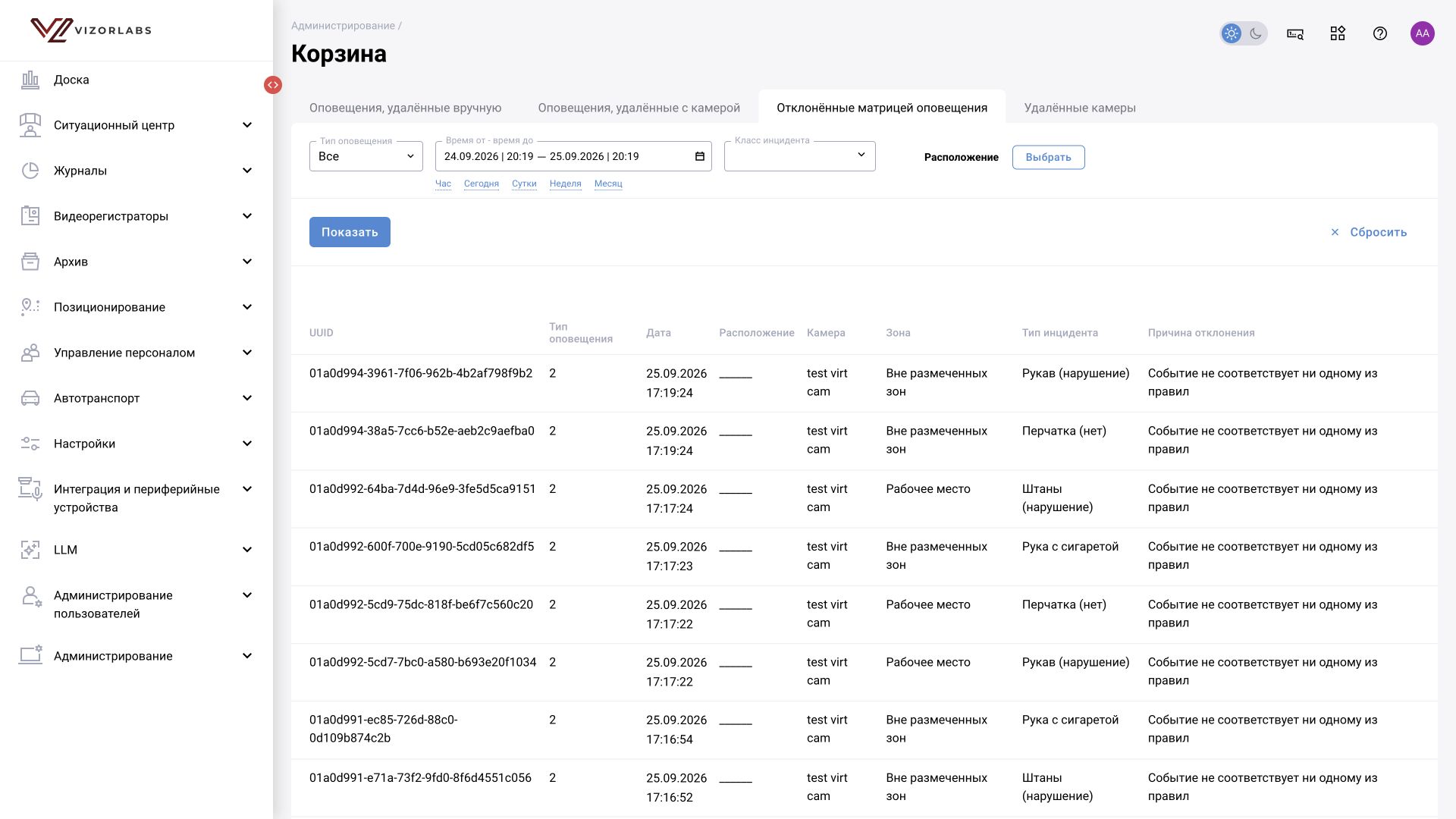The width and height of the screenshot is (1456, 819).
Task: Click the Позиционирование pin icon
Action: tap(30, 307)
